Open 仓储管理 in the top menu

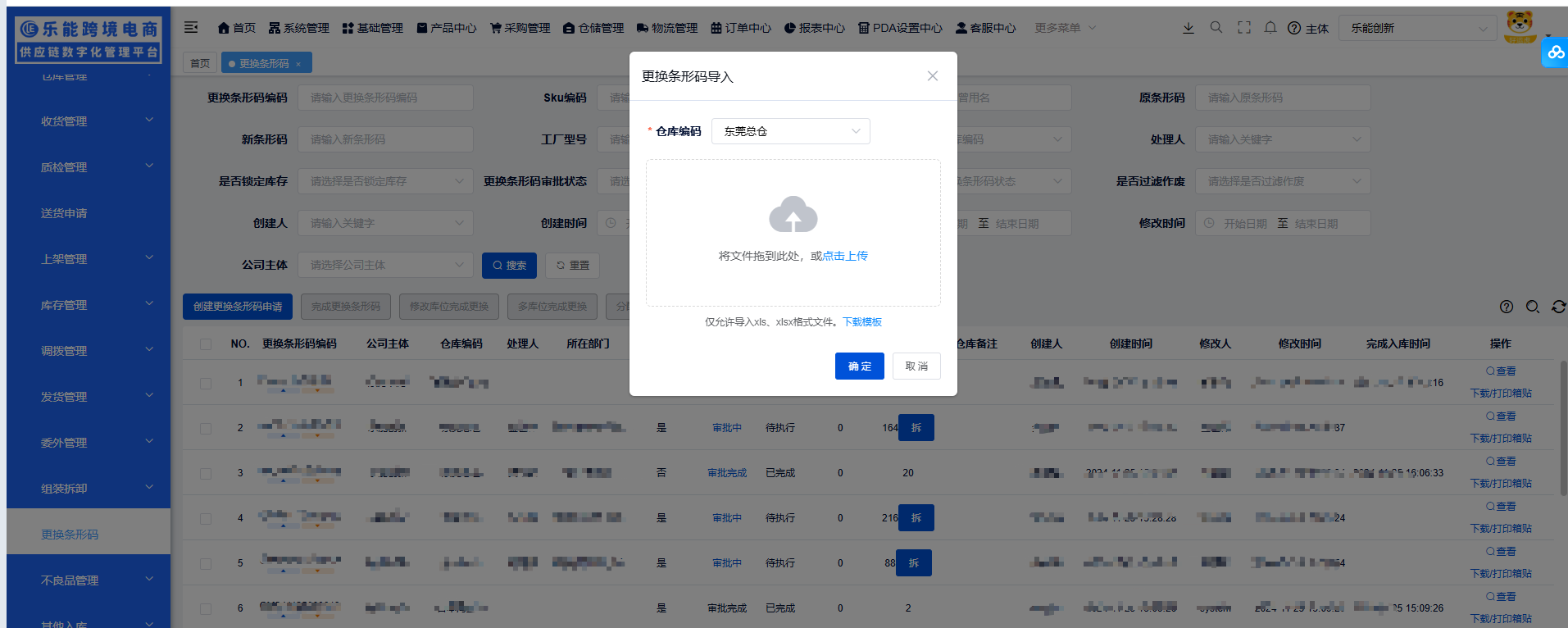(594, 28)
